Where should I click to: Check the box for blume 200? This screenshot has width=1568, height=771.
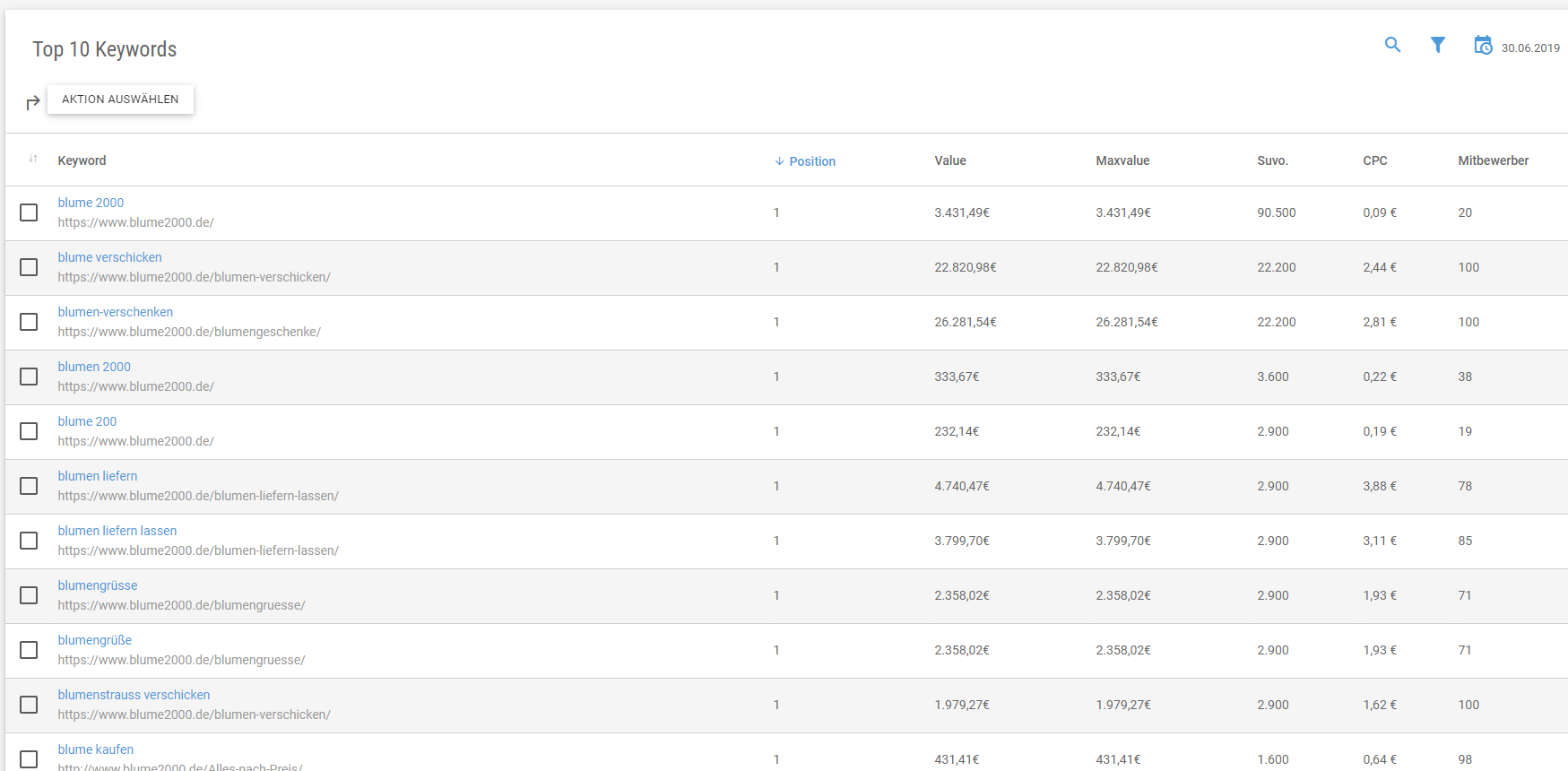tap(29, 431)
